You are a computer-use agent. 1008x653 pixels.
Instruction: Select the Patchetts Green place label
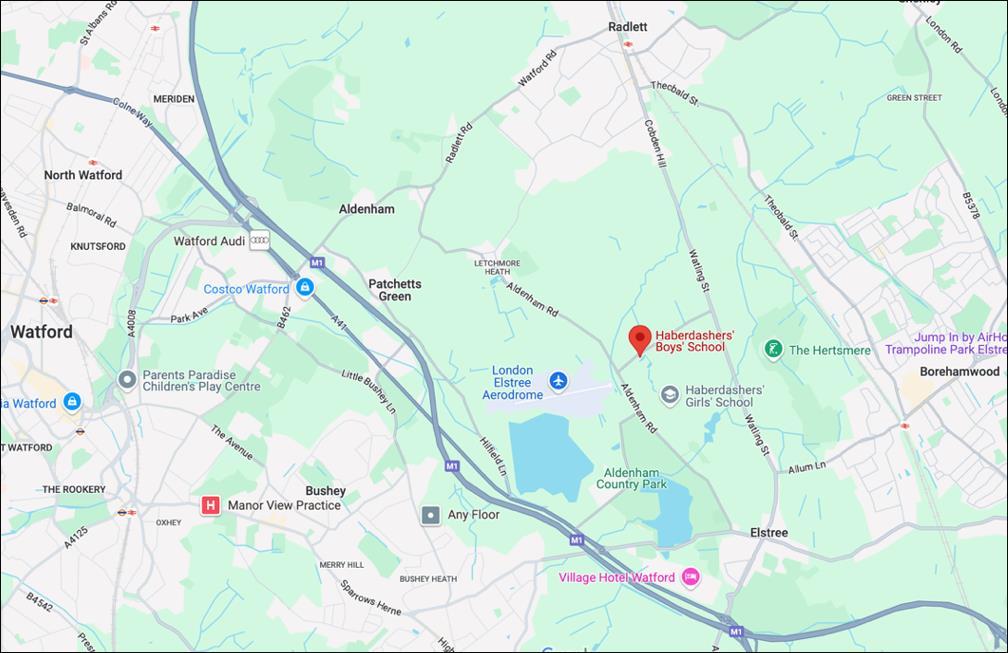tap(395, 290)
